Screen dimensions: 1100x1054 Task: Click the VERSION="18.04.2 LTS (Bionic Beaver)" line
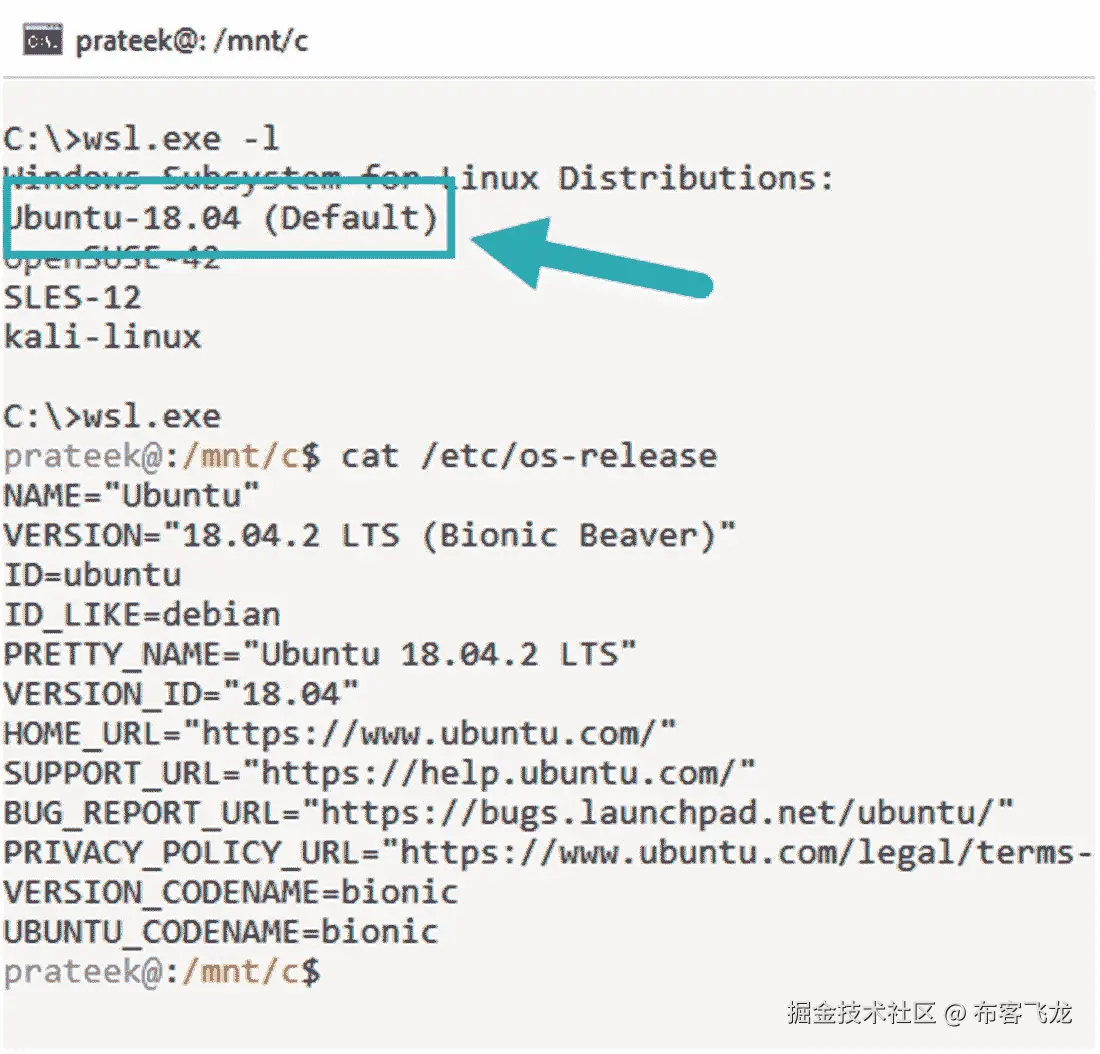pos(369,535)
